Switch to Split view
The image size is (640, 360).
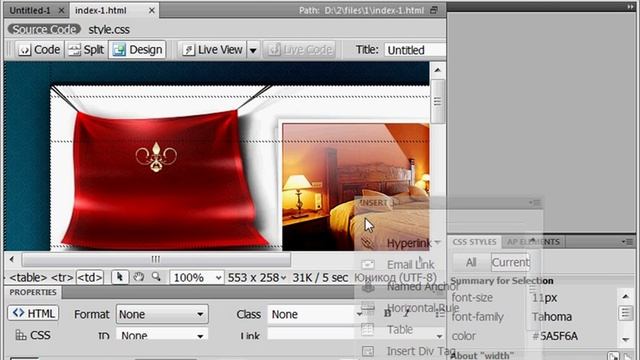[x=86, y=50]
